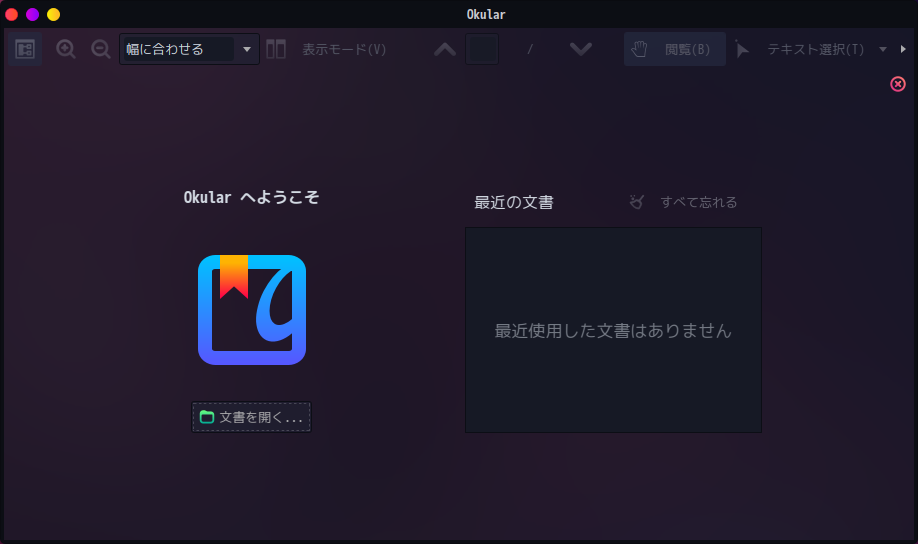The width and height of the screenshot is (918, 544).
Task: Click the Okular へようこそ heading
Action: tap(251, 197)
